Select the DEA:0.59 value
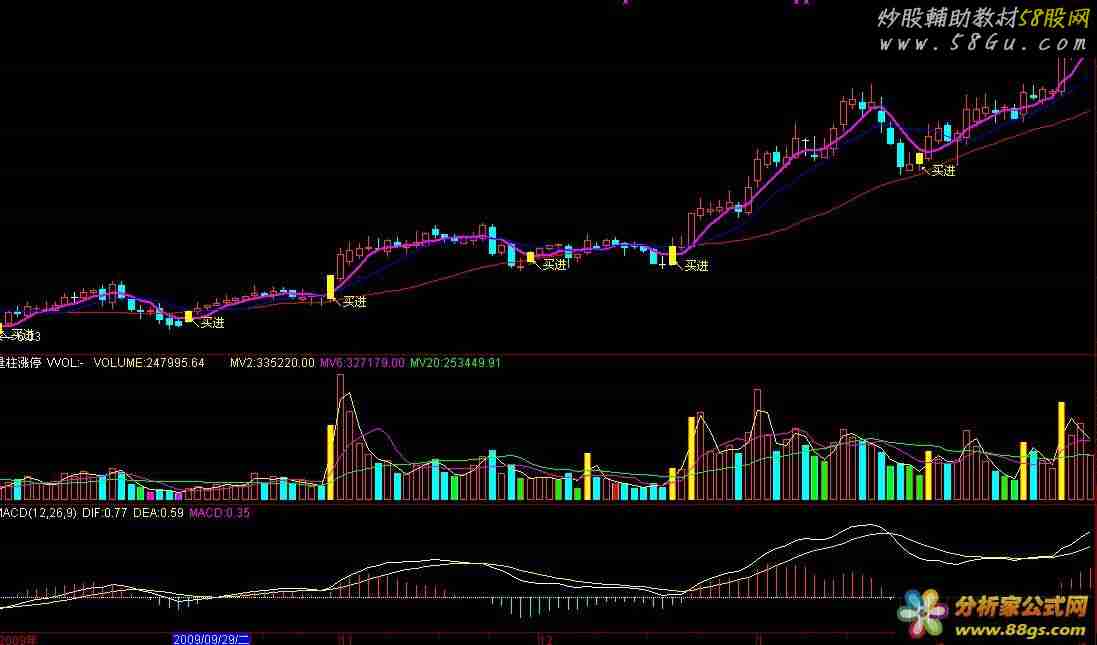This screenshot has width=1097, height=645. point(158,513)
